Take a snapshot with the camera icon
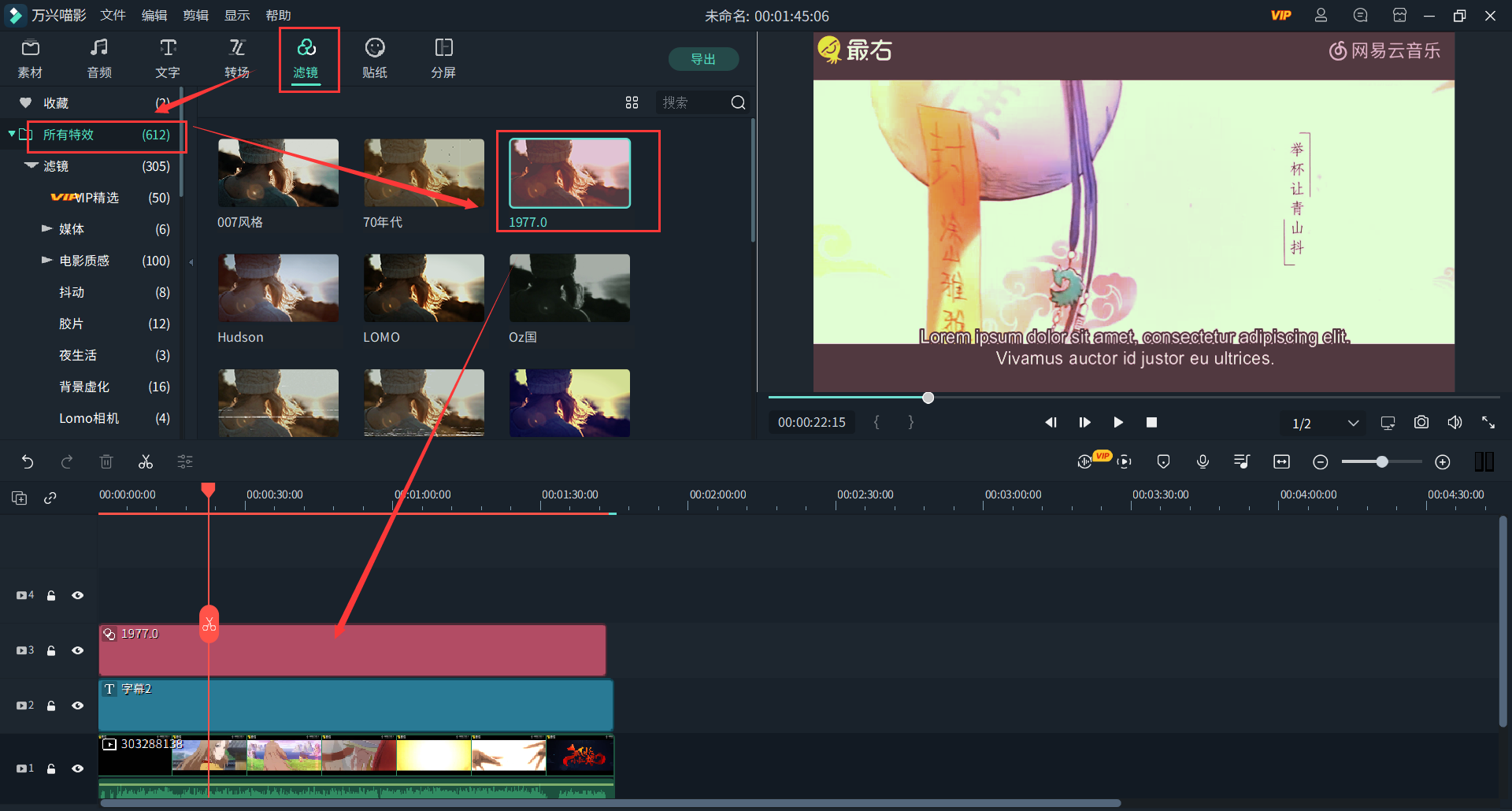Screen dimensions: 1512x811 (x=1421, y=423)
